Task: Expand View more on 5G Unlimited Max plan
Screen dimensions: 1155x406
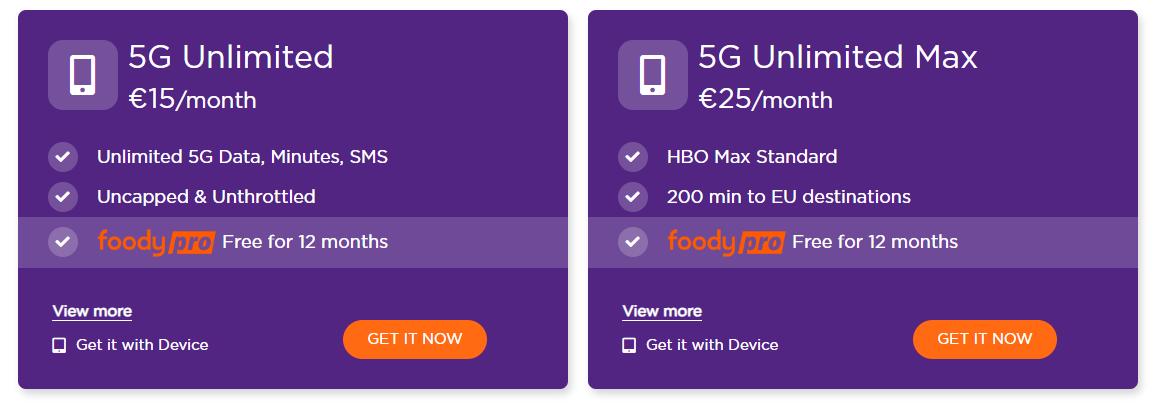Action: pos(662,311)
